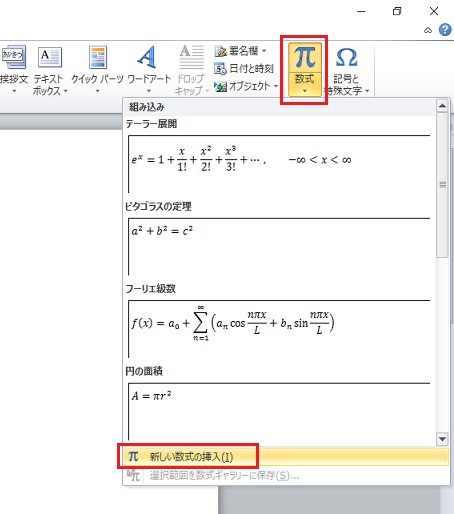Open the blue Help question mark

[x=445, y=30]
